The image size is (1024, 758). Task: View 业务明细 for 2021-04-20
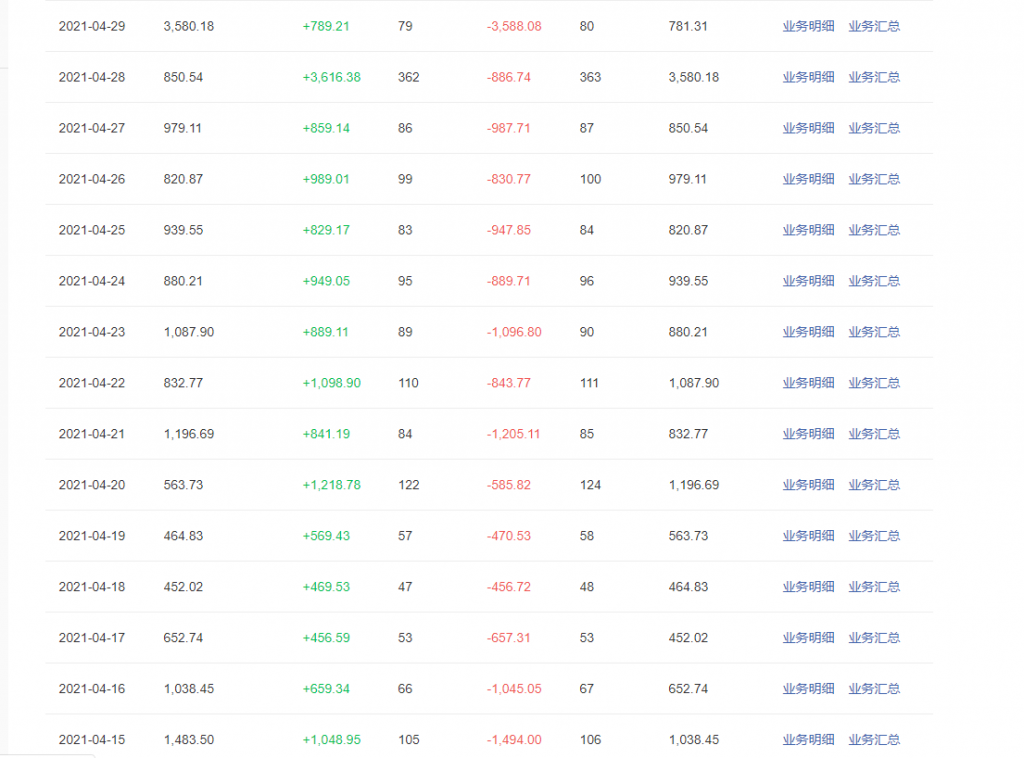[808, 485]
